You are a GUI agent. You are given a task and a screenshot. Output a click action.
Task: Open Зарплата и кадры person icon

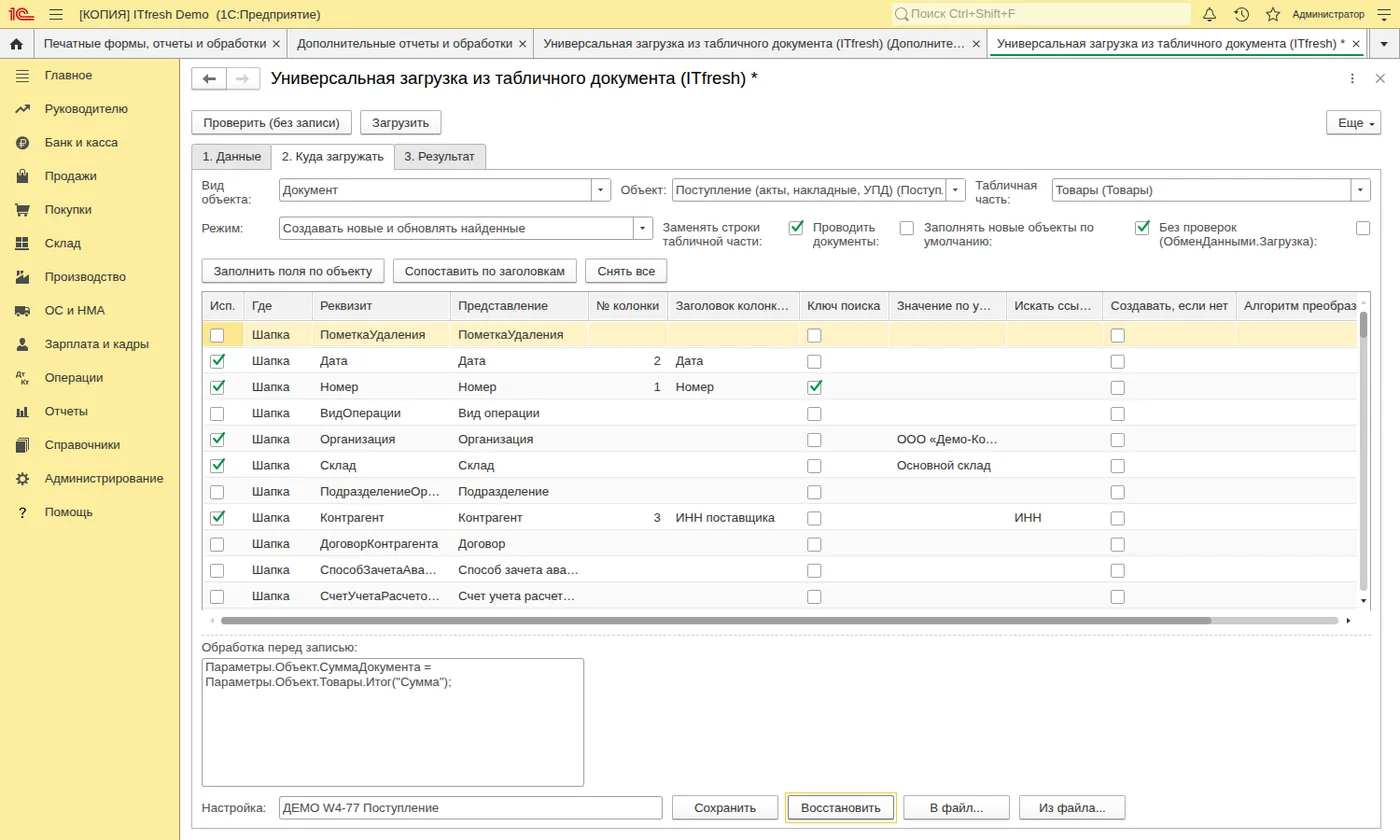tap(22, 344)
